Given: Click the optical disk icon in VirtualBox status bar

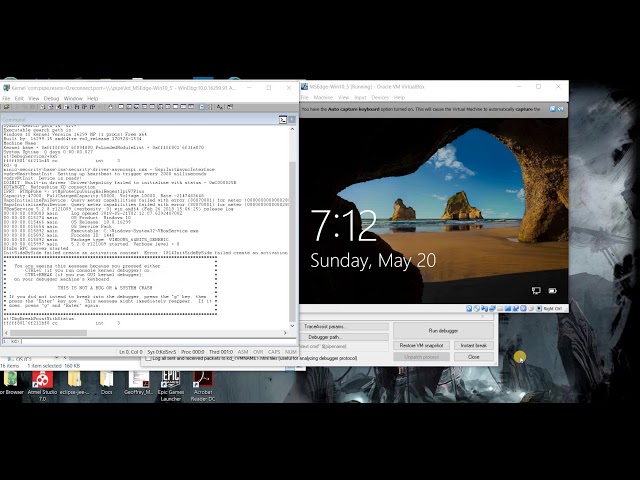Looking at the screenshot, I should 476,309.
